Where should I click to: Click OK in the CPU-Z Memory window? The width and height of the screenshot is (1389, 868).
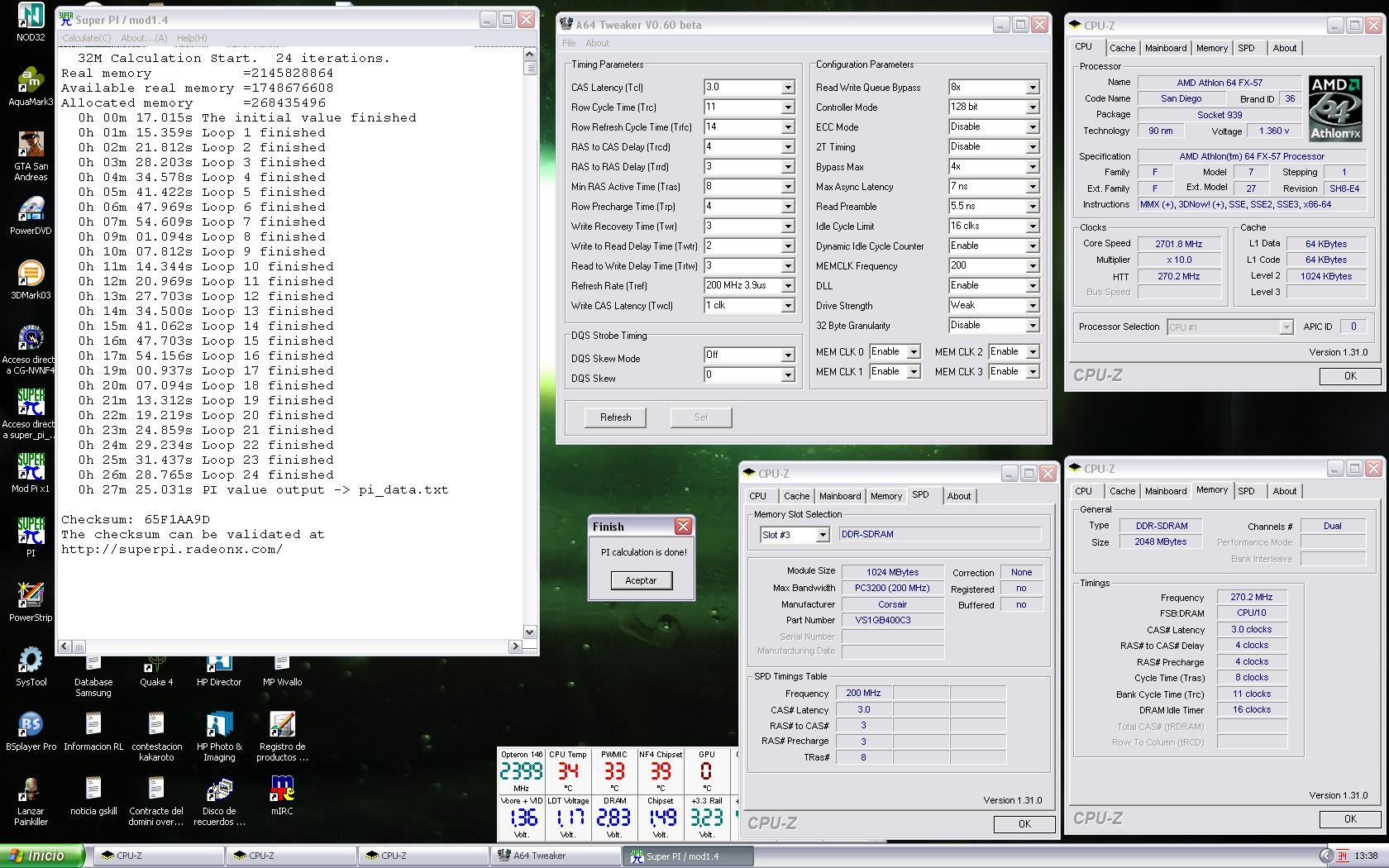pos(1350,819)
